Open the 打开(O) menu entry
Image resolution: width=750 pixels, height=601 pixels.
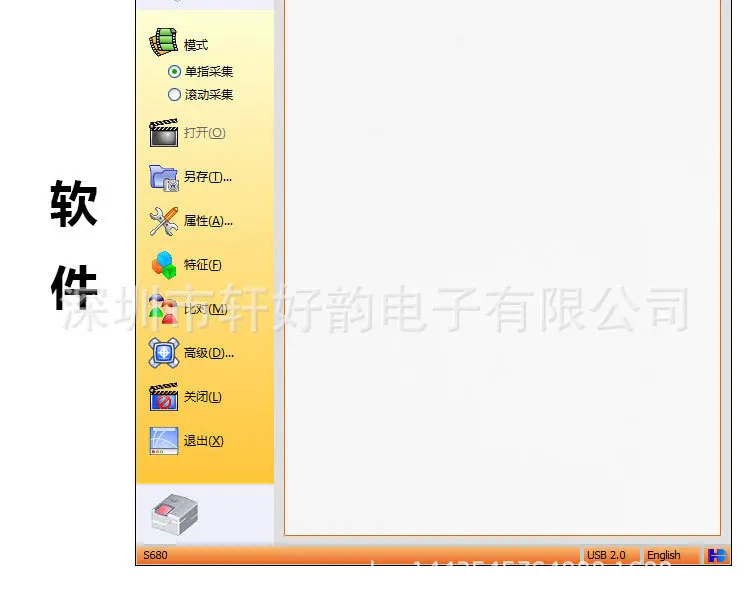coord(205,133)
